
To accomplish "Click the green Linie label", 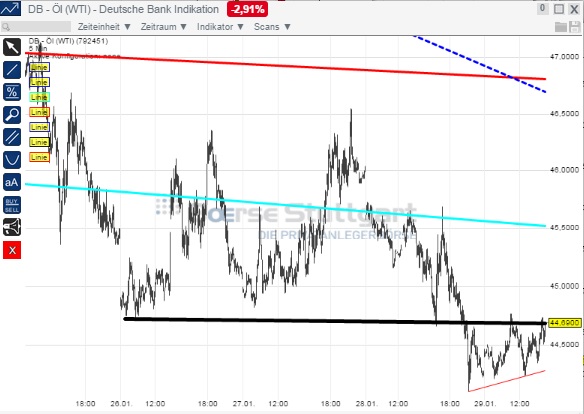I will 39,97.
